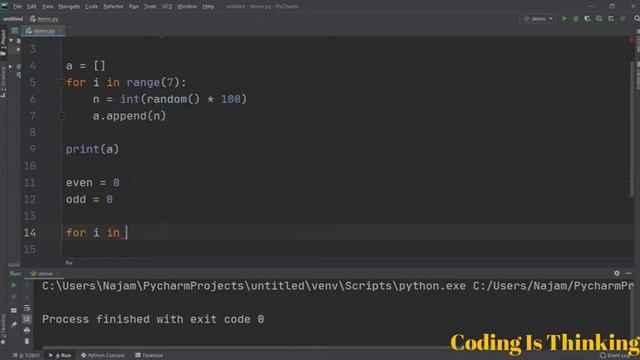Hide the Run panel with minimize icon

coord(629,273)
